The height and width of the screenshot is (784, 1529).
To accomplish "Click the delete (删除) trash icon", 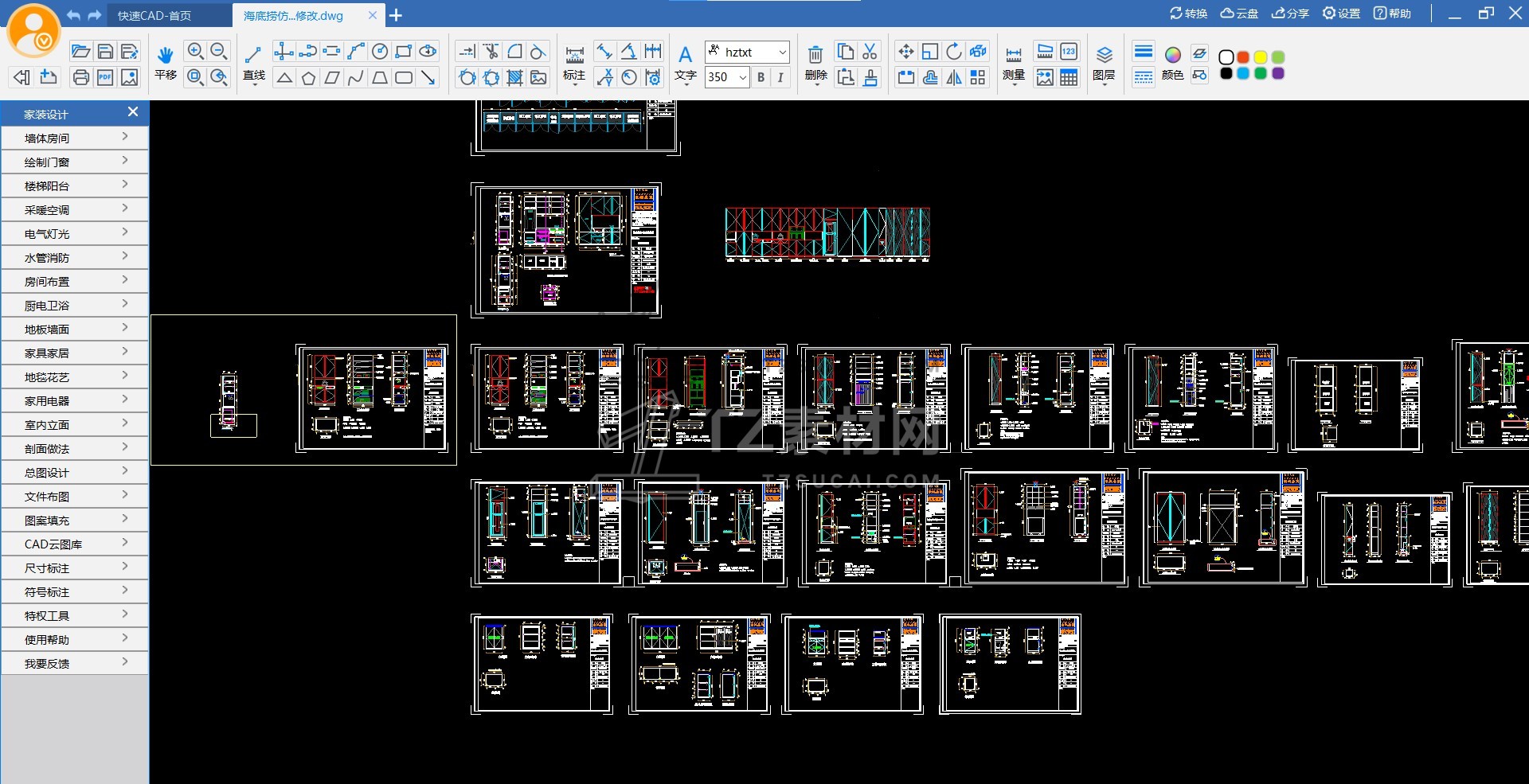I will click(x=815, y=56).
